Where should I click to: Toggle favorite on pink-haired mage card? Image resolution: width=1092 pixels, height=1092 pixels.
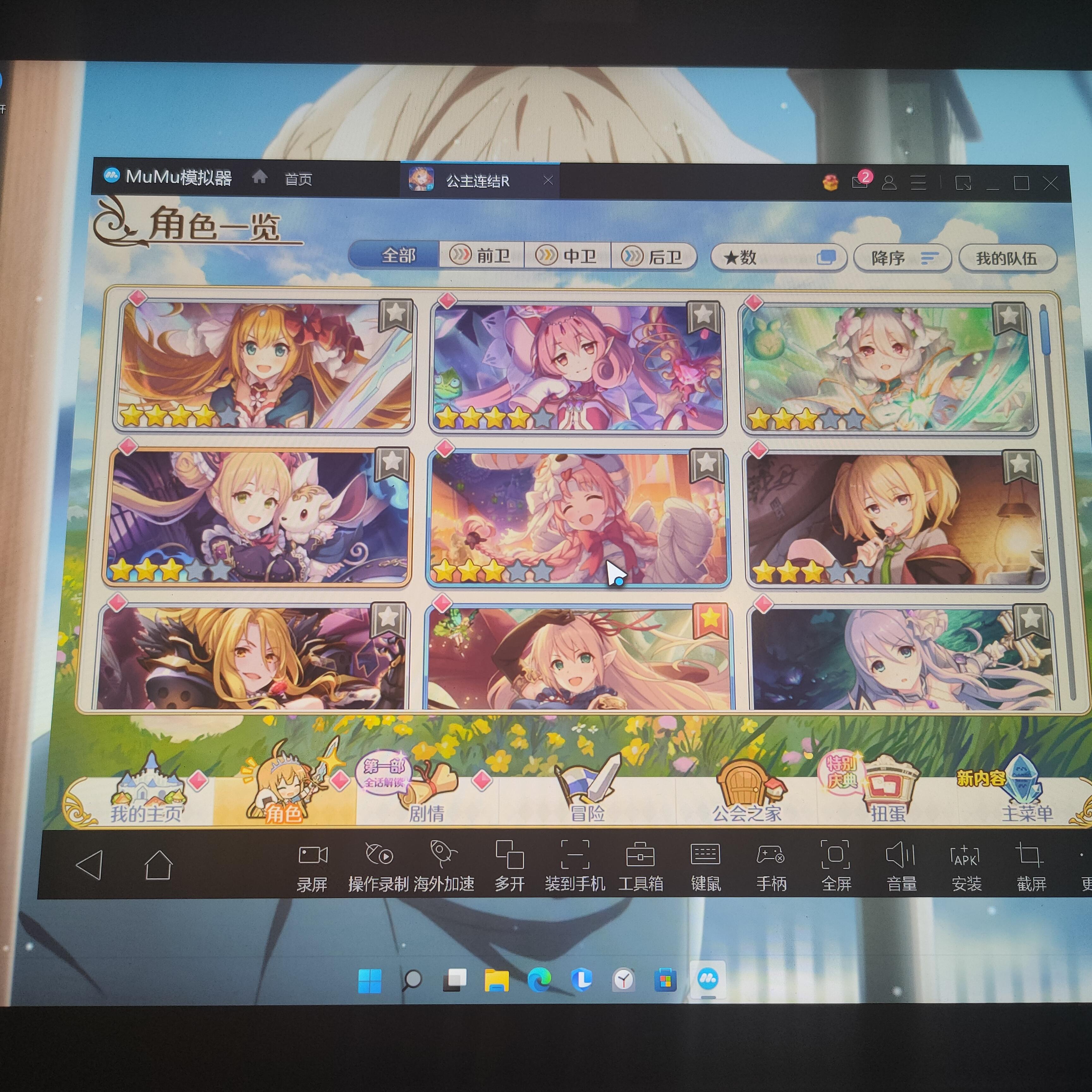tap(703, 317)
